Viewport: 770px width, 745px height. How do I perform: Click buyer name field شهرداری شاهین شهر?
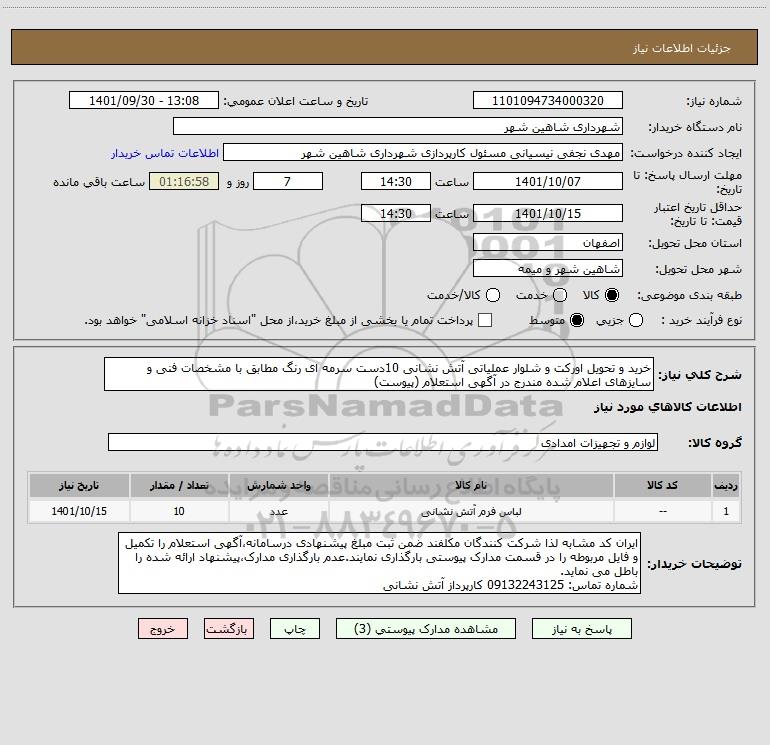pyautogui.click(x=398, y=127)
